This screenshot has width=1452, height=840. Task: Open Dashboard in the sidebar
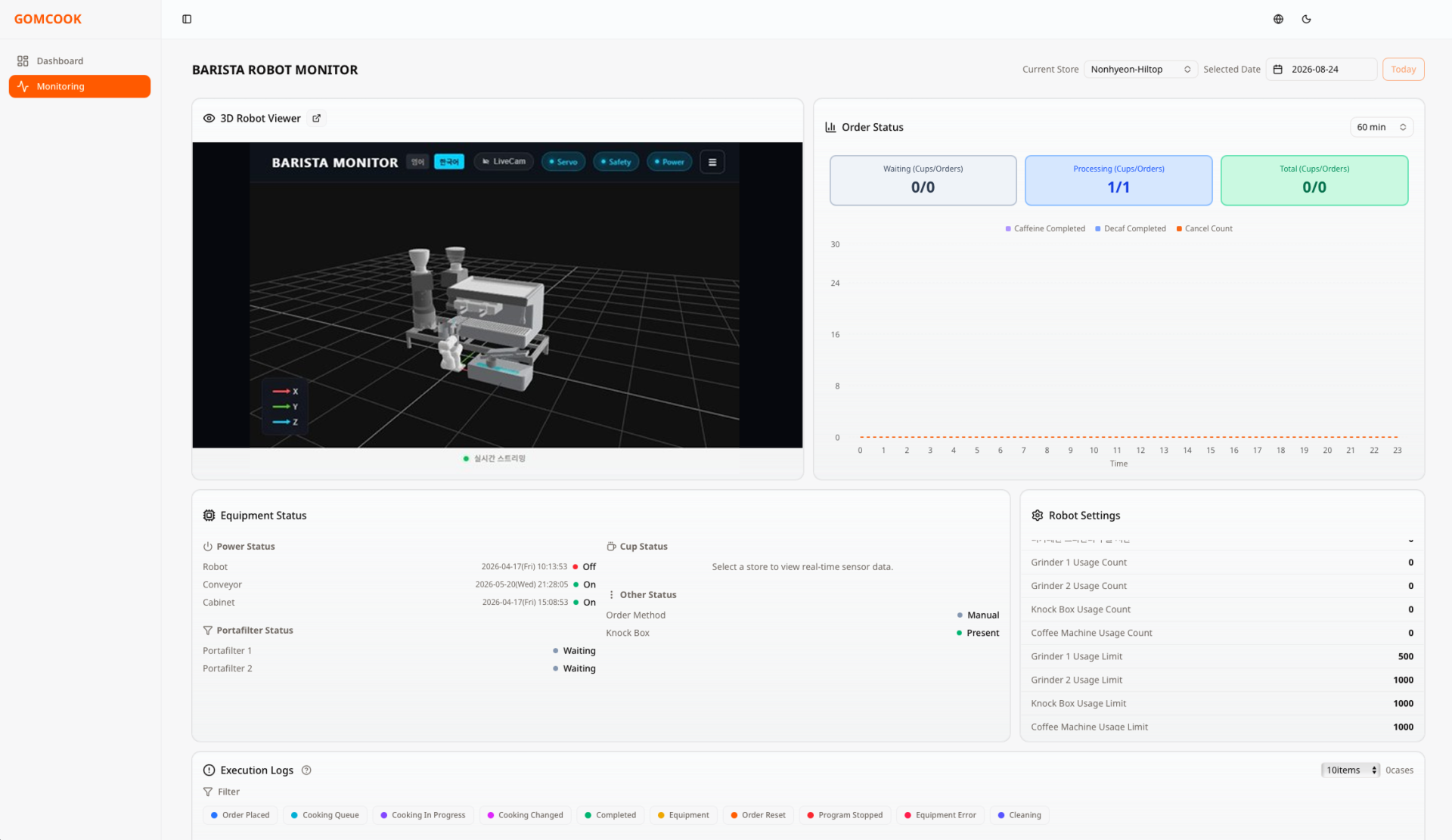click(x=79, y=60)
